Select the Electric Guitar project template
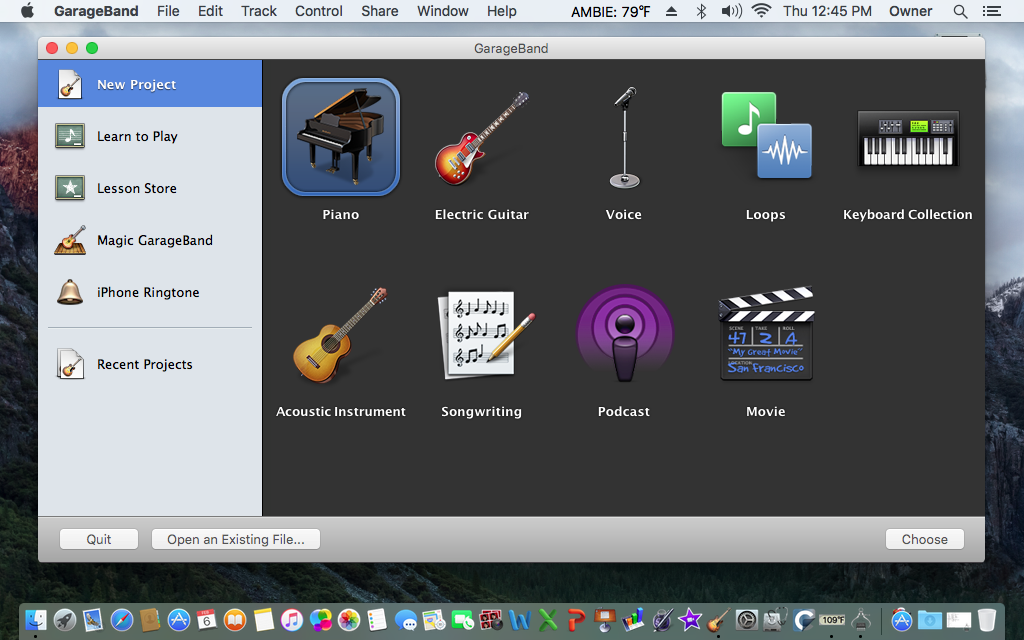 (481, 138)
